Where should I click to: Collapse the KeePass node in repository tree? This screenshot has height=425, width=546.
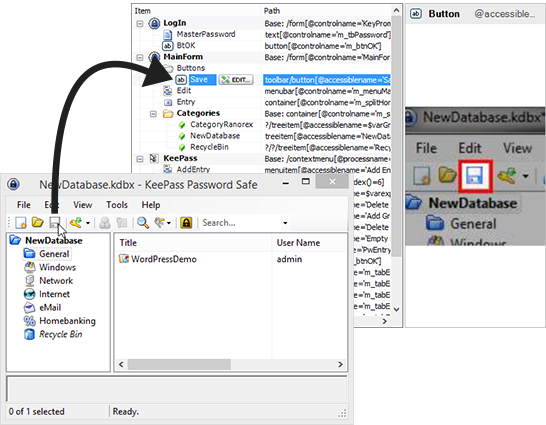point(140,159)
